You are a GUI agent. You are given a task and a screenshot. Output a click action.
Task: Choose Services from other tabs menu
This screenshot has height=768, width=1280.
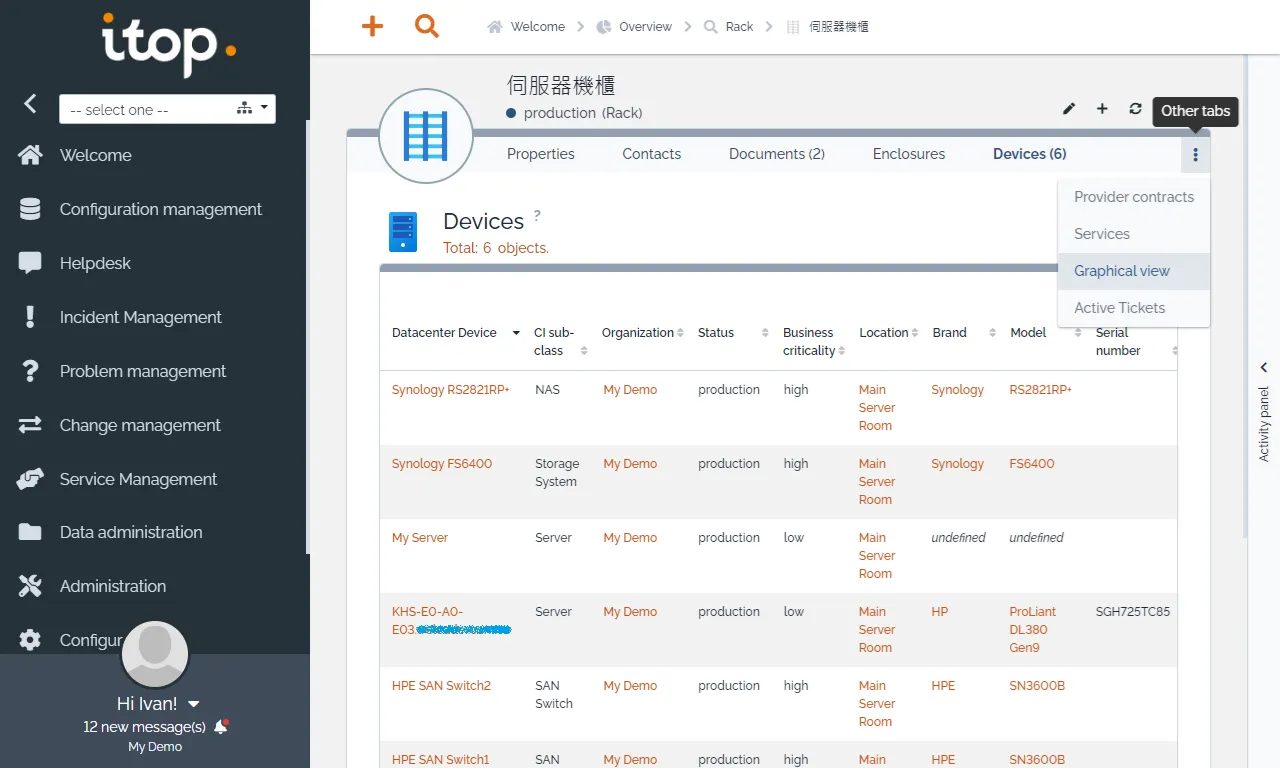click(1134, 234)
